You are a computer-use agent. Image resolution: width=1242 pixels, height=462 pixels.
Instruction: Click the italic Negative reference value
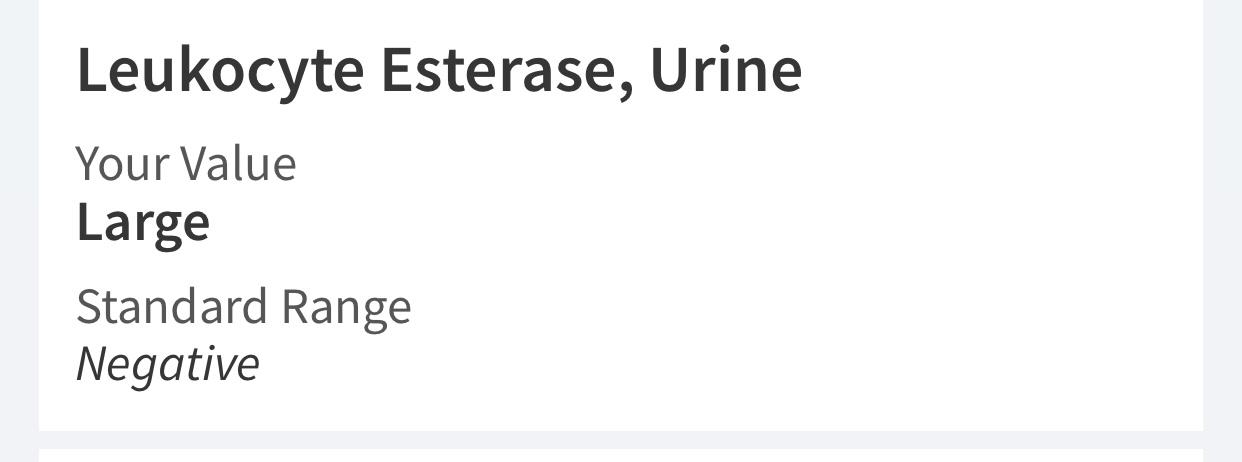coord(168,363)
